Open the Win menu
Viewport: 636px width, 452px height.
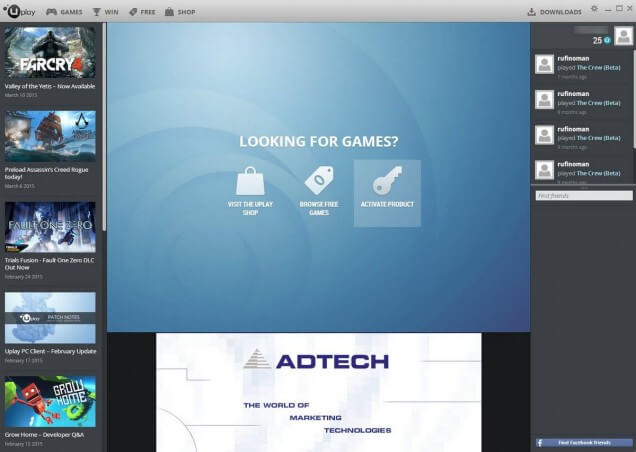tap(105, 12)
